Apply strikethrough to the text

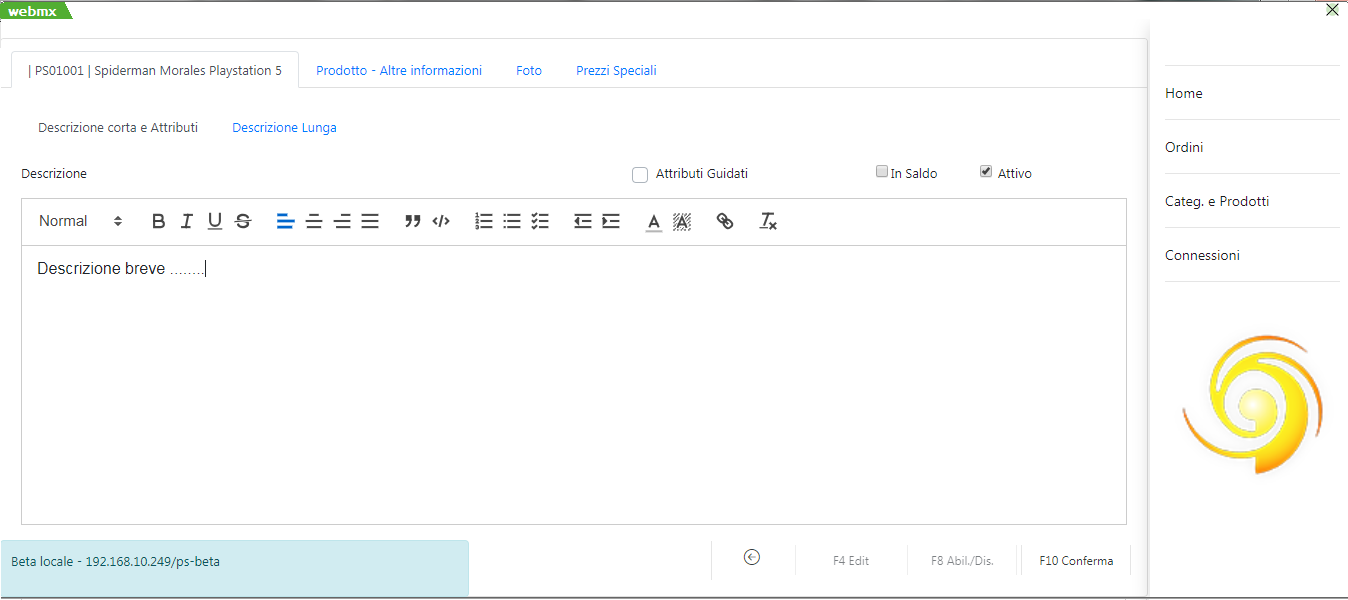(x=243, y=222)
